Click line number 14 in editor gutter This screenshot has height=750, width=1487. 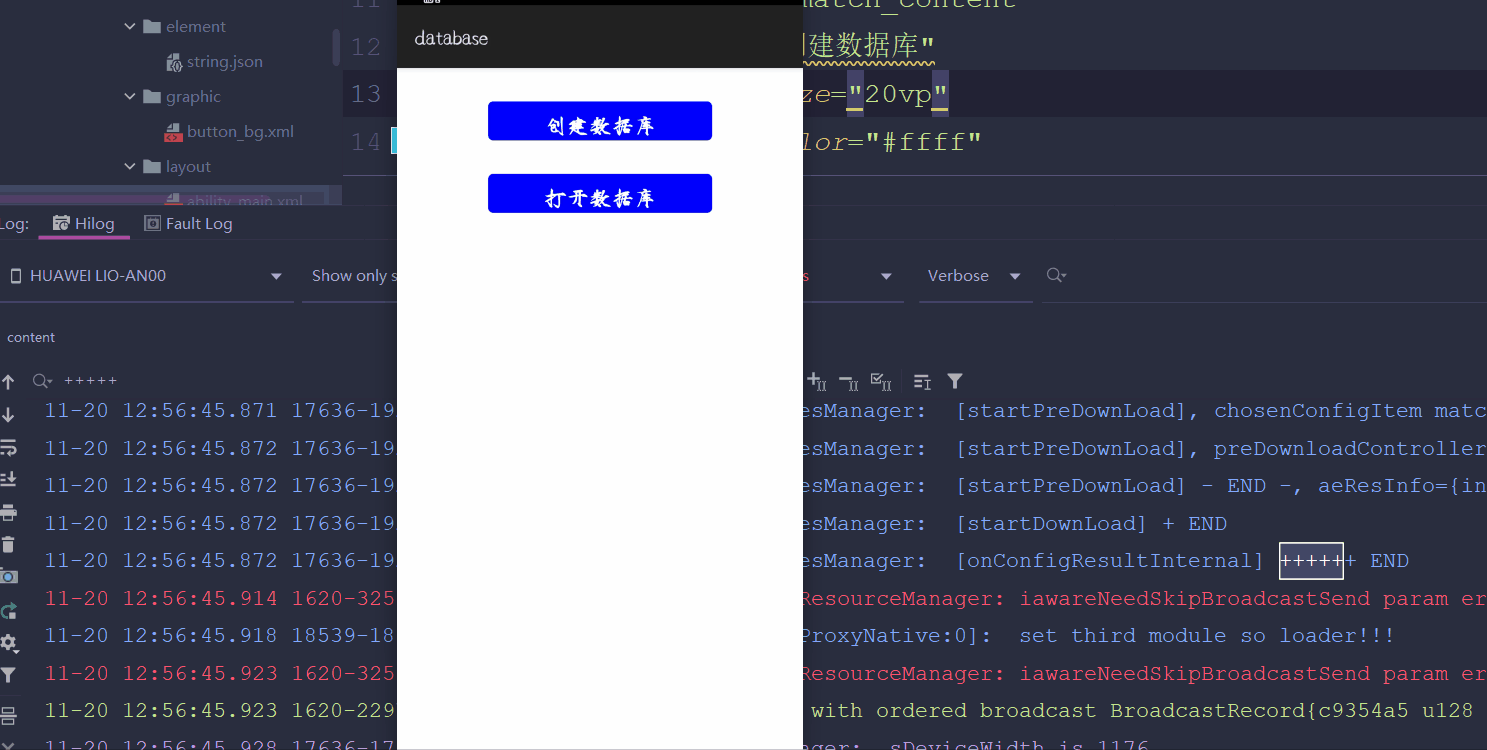[x=366, y=142]
